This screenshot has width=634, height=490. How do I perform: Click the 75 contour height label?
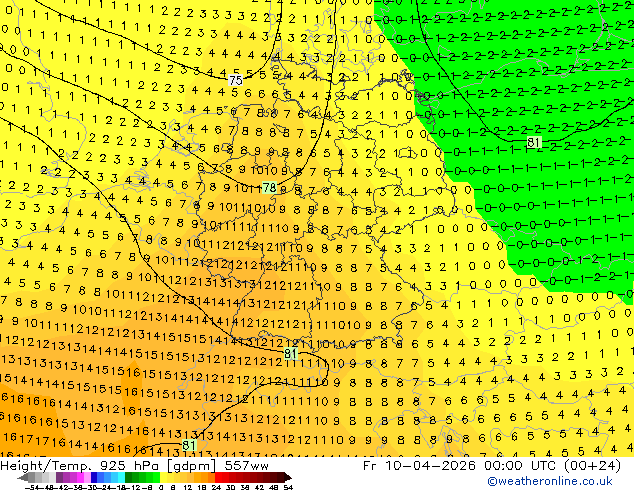click(235, 80)
